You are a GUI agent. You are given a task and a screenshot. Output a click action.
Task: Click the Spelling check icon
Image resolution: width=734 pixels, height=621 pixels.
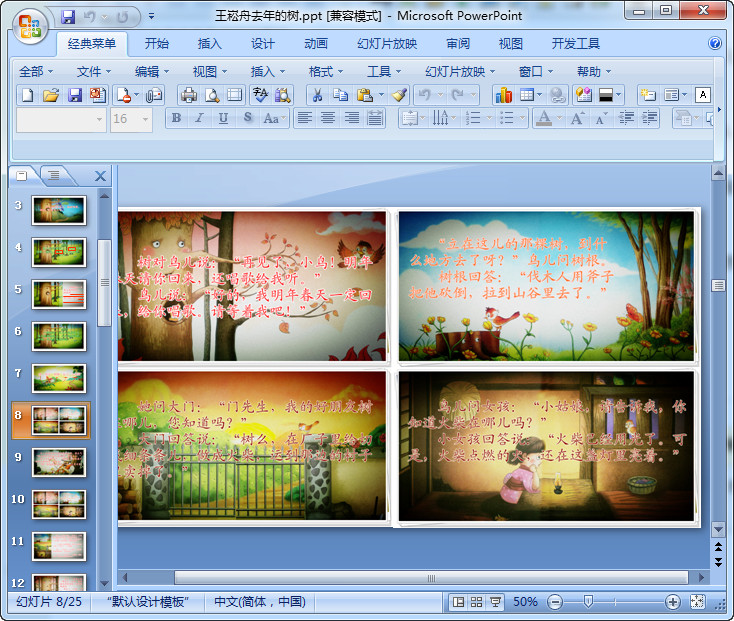pos(260,95)
